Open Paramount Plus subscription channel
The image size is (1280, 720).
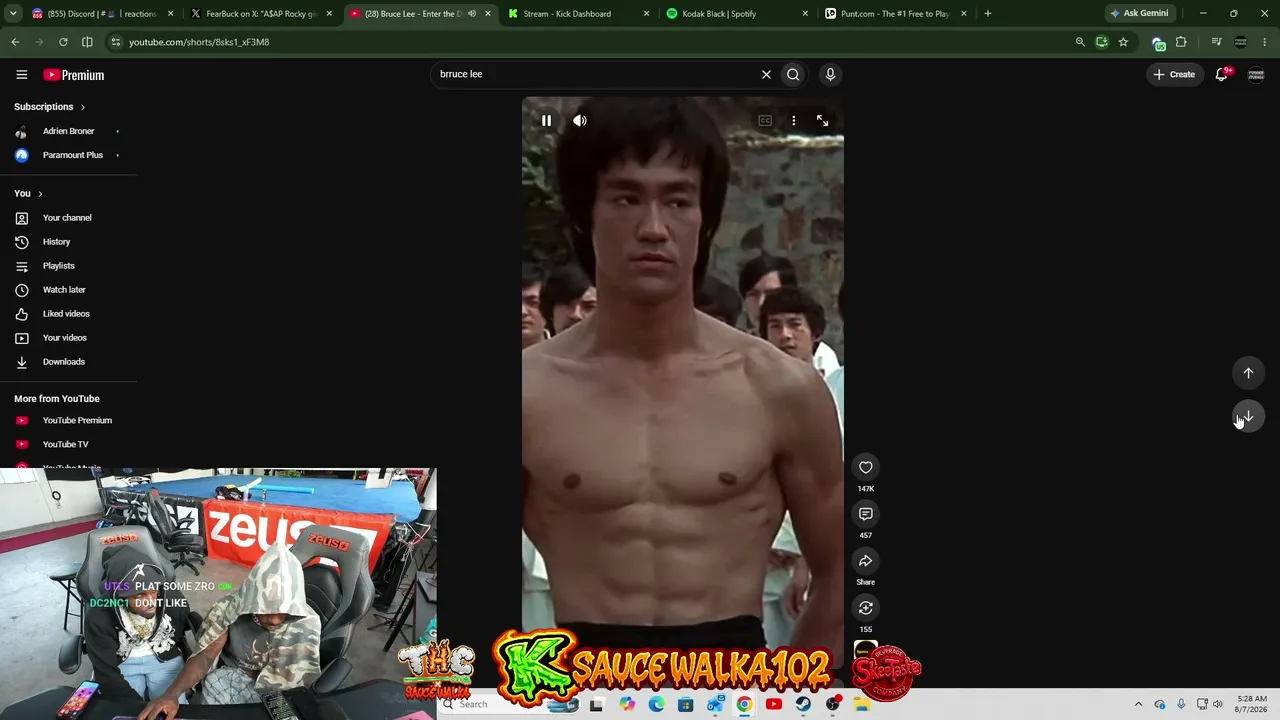68,155
